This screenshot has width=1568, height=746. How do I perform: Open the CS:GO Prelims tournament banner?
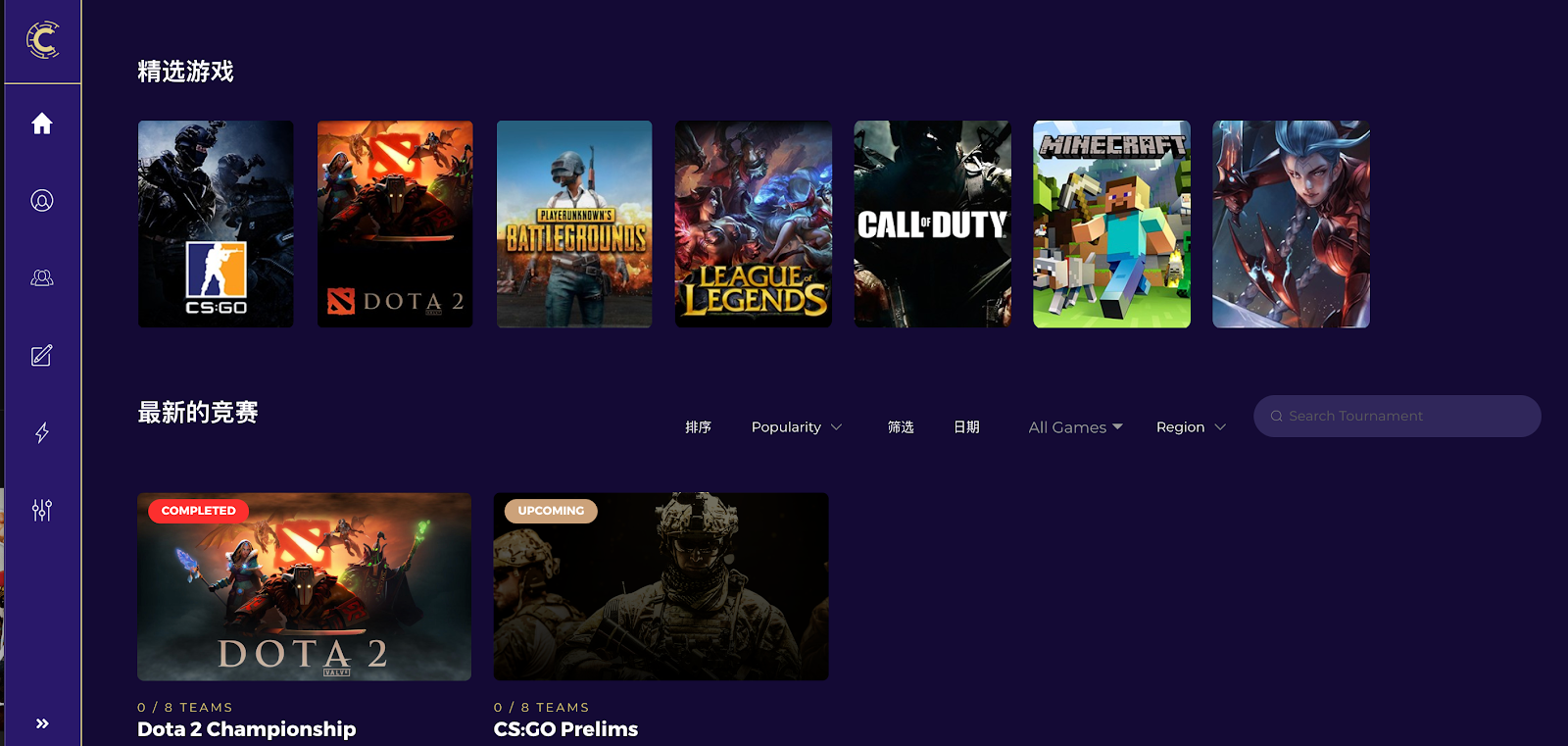[x=661, y=586]
